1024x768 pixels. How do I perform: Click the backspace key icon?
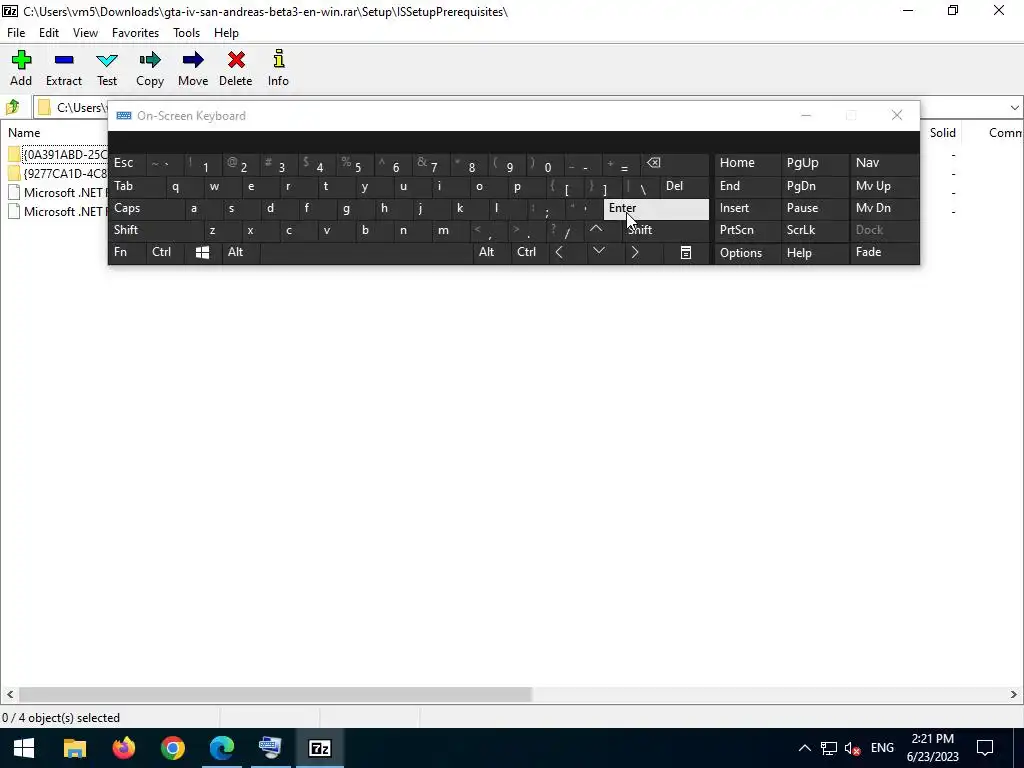[676, 163]
